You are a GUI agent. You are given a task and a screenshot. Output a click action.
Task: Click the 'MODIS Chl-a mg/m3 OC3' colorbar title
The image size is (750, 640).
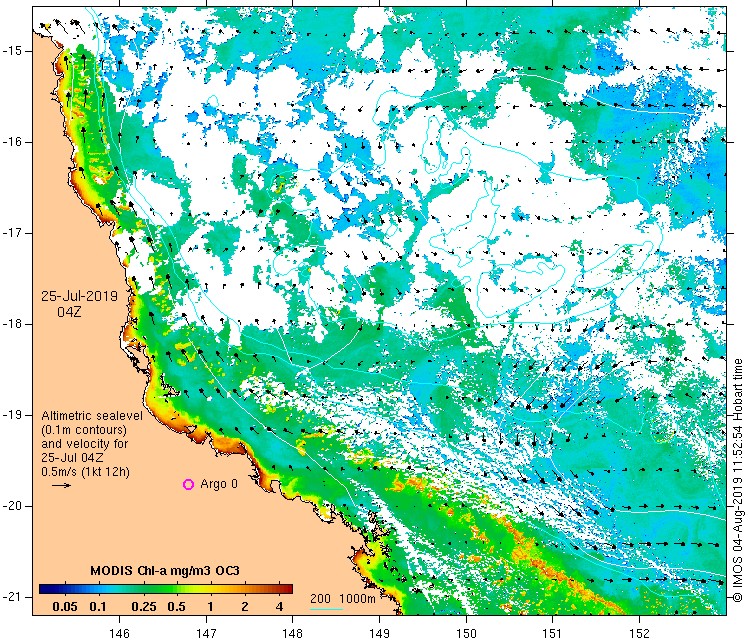[x=165, y=571]
